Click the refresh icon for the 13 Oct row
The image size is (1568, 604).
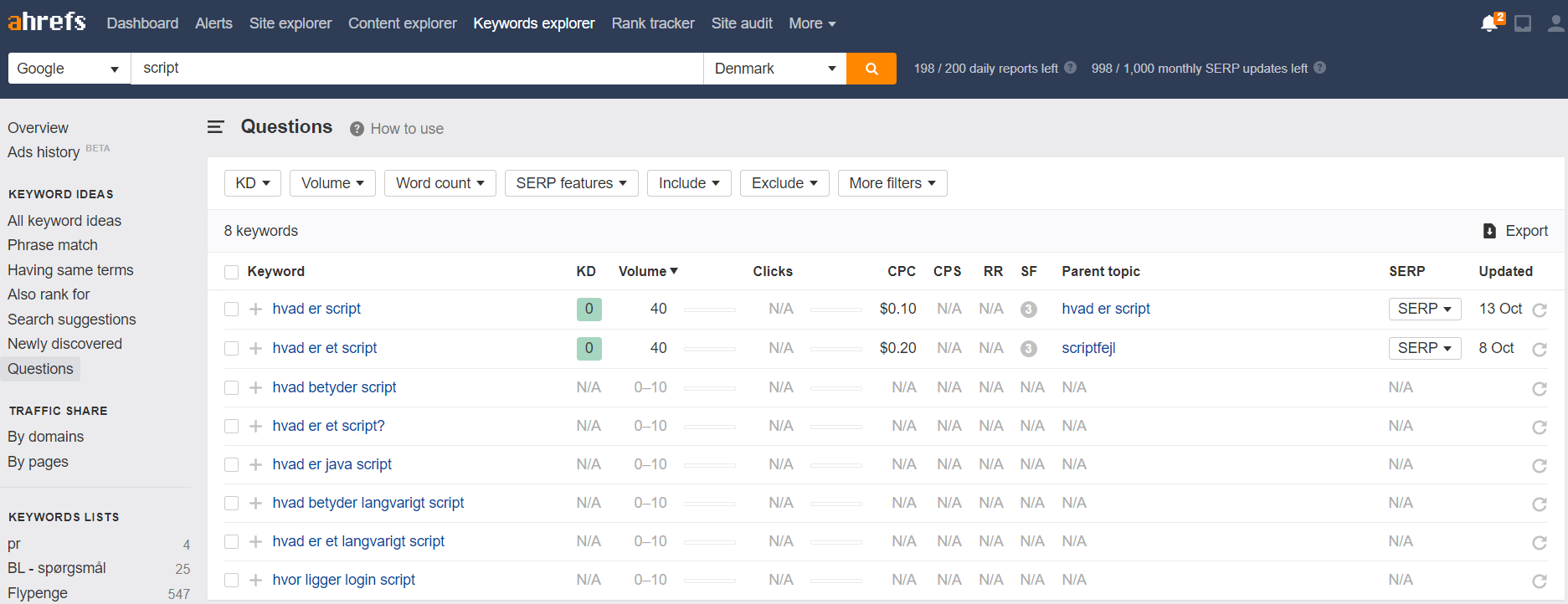pos(1539,310)
